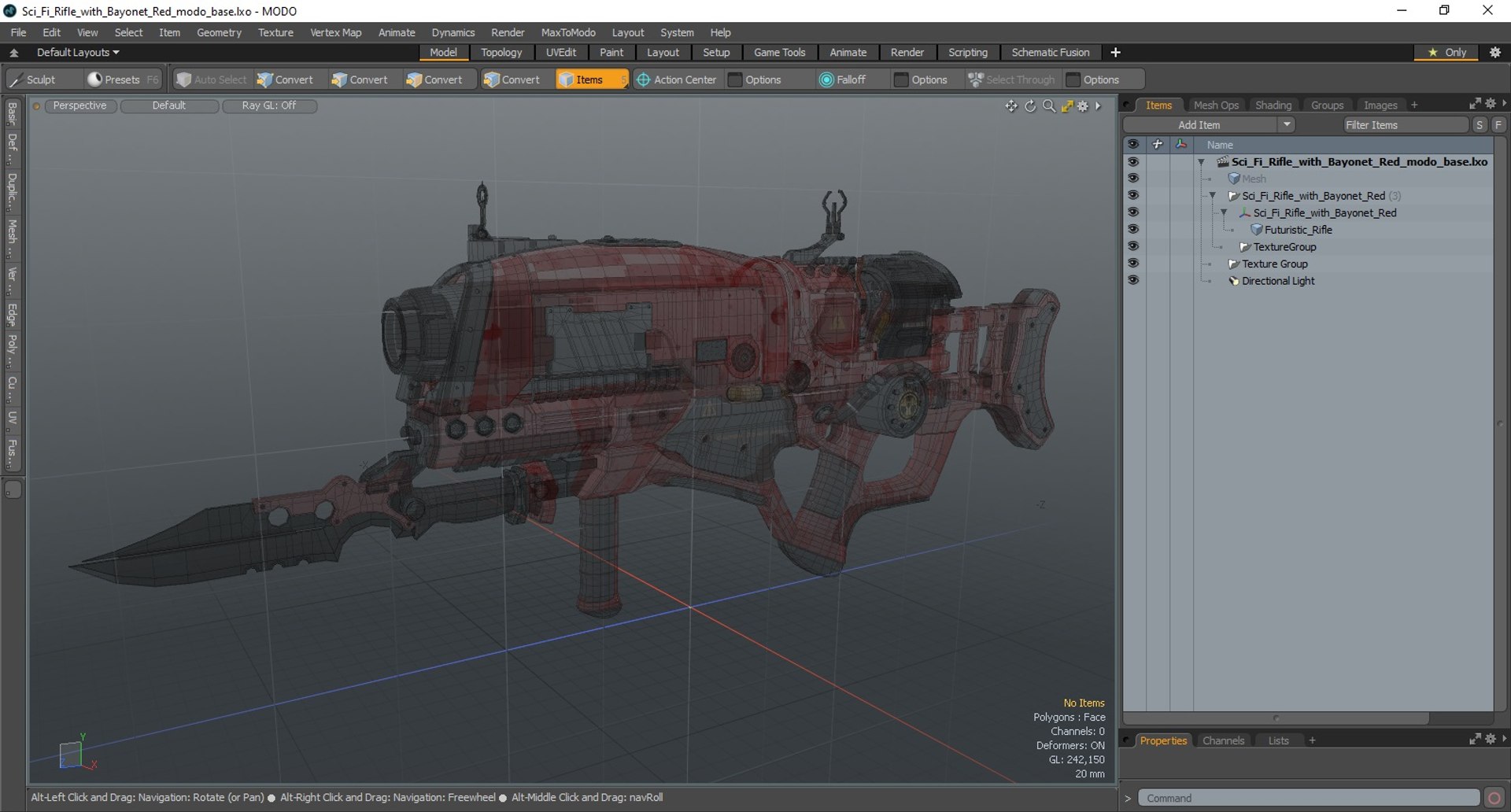The image size is (1511, 812).
Task: Open the Action Center menu
Action: 676,79
